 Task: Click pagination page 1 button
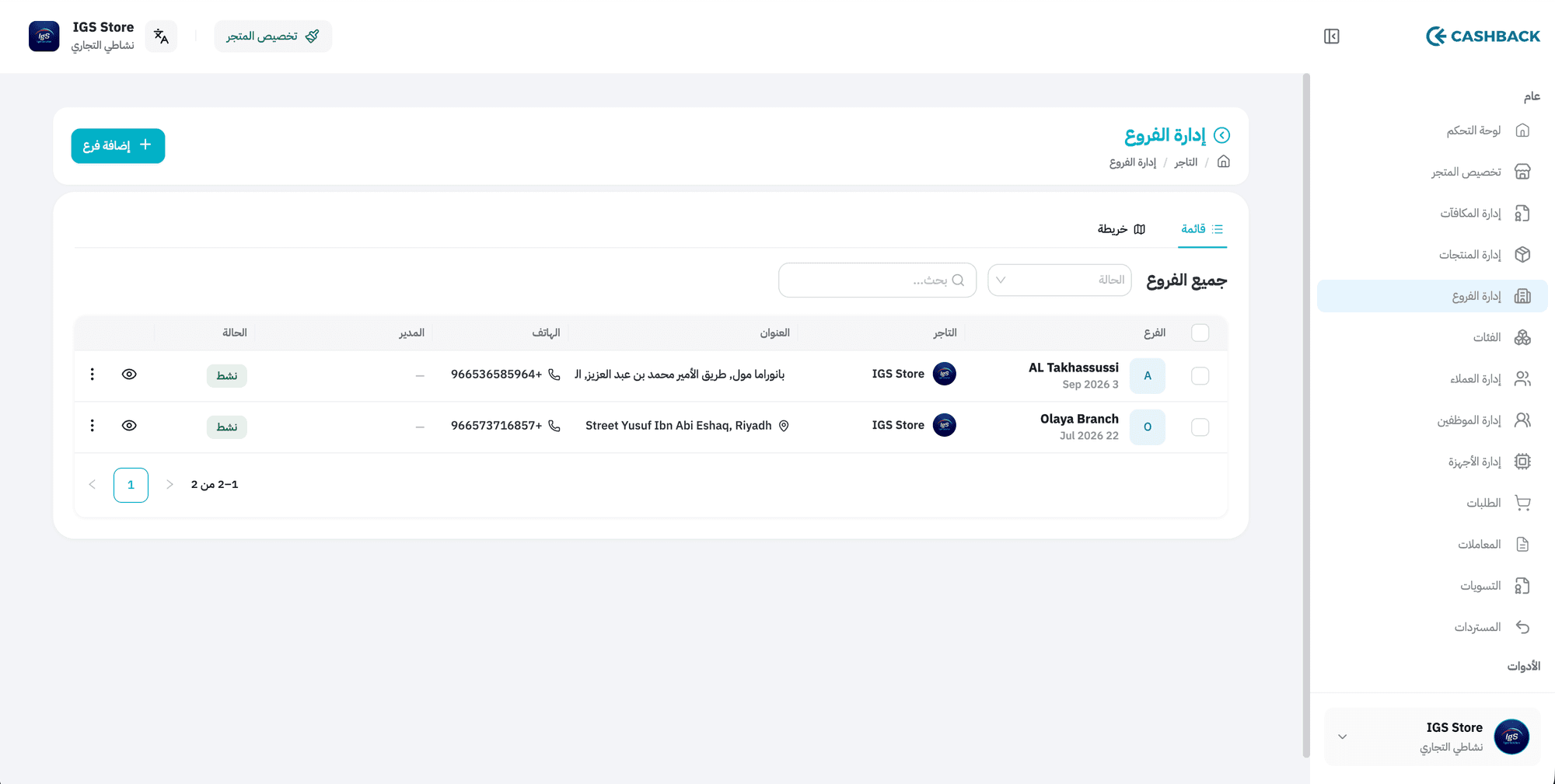click(x=131, y=485)
